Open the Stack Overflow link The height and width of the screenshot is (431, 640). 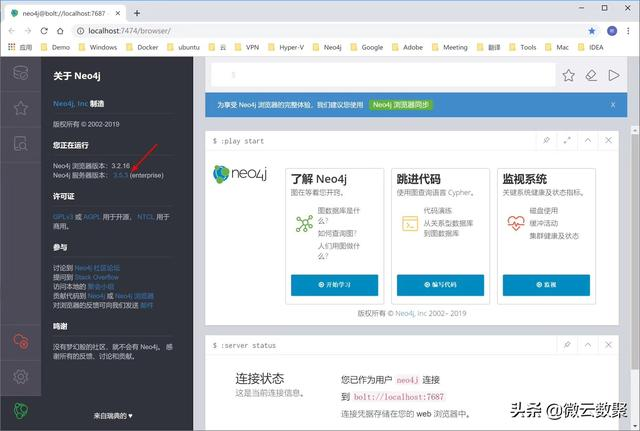97,277
